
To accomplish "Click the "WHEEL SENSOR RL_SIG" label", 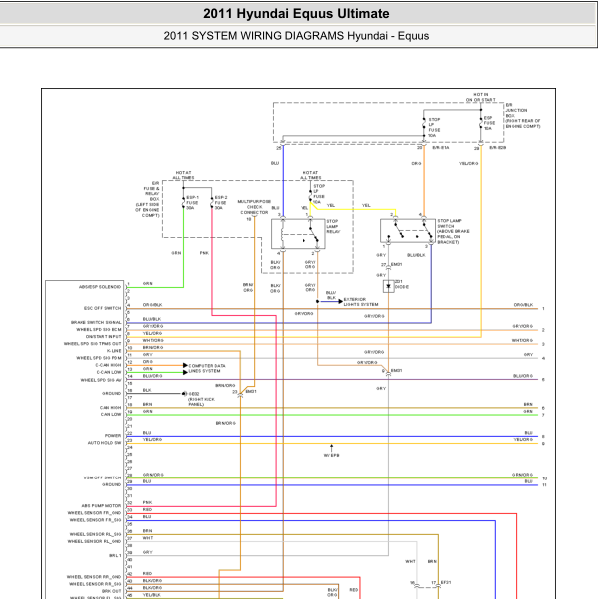I will [95, 534].
